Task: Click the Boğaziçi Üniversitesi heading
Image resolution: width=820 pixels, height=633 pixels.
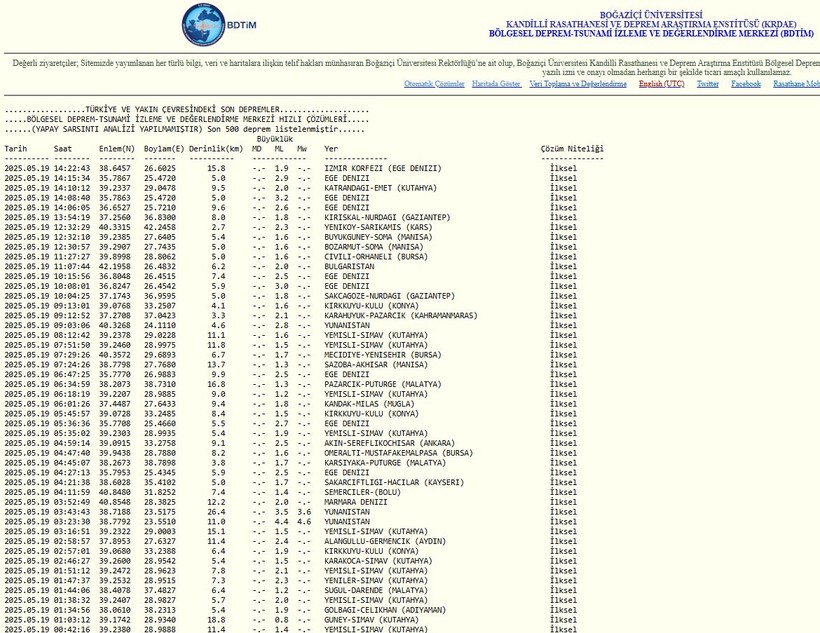Action: coord(651,15)
